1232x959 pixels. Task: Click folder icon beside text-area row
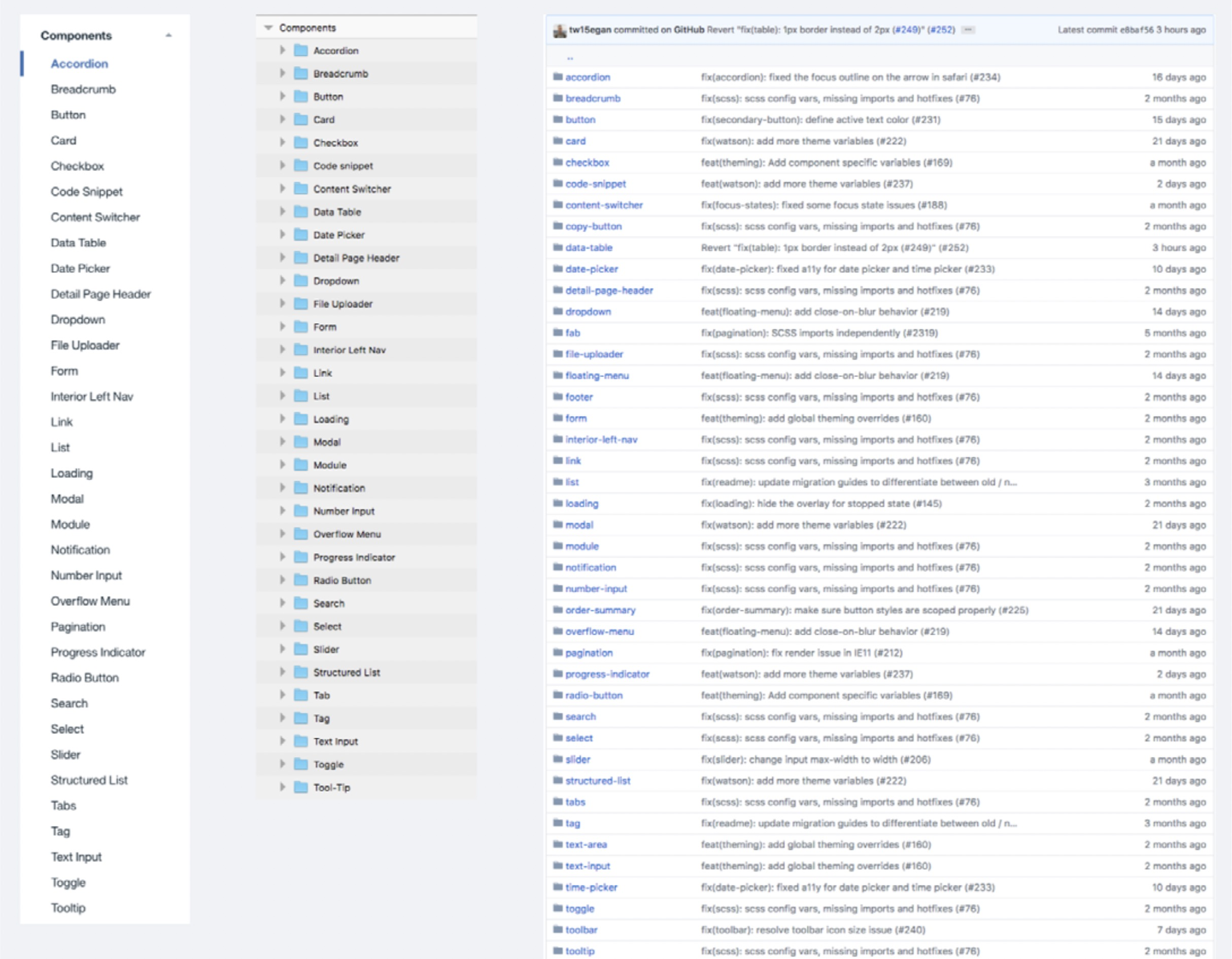point(558,844)
